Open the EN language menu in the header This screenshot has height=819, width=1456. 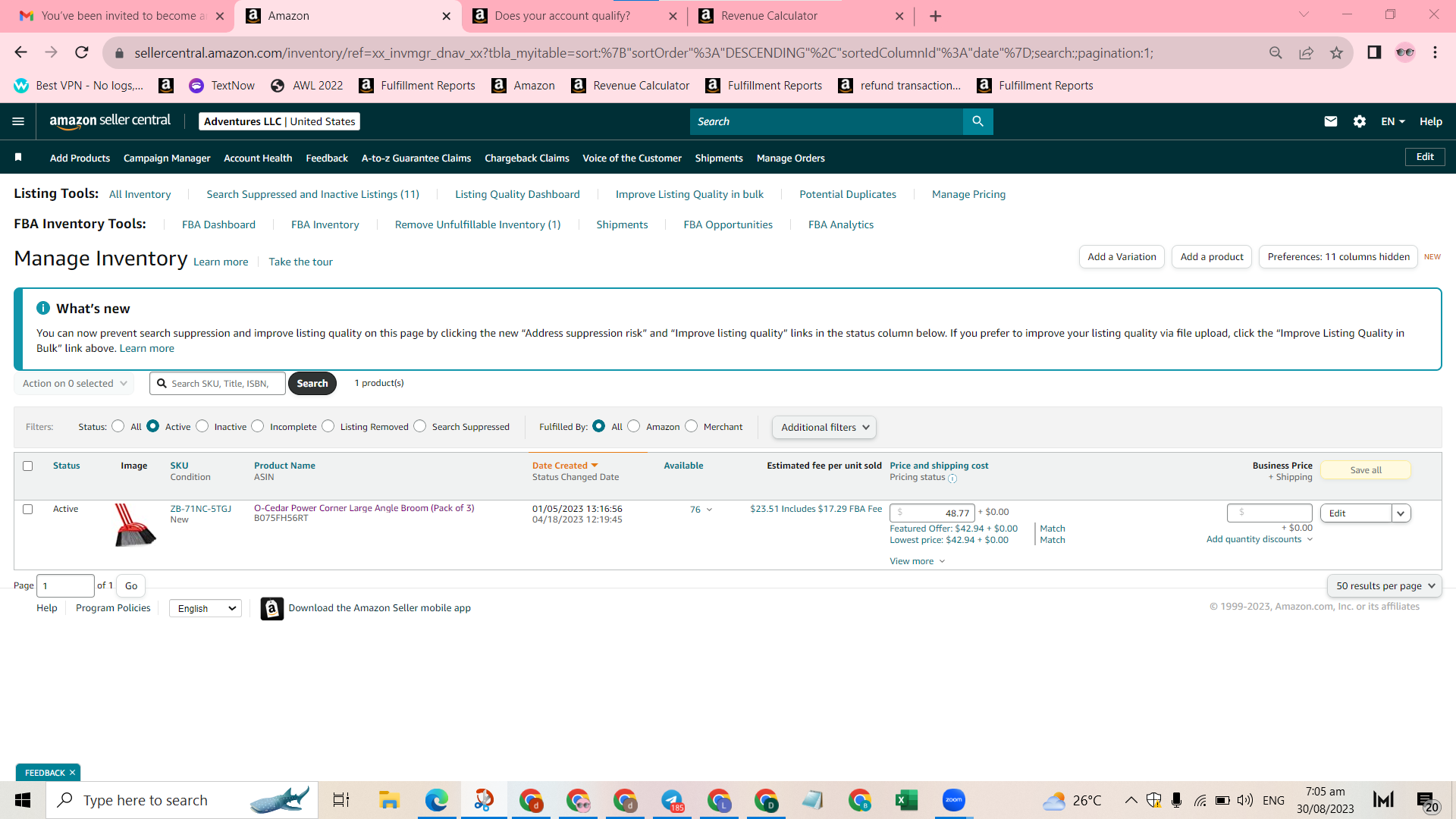1393,121
